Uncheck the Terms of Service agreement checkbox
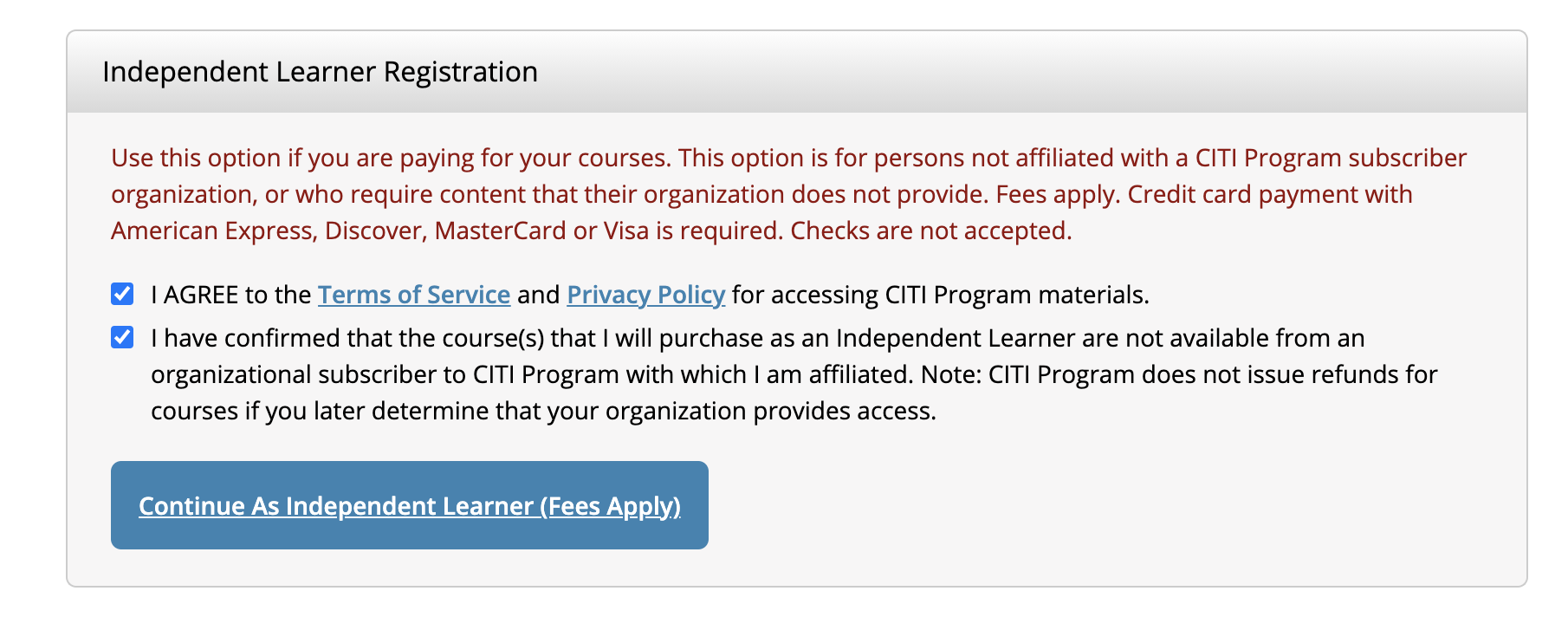The width and height of the screenshot is (1568, 643). click(122, 295)
